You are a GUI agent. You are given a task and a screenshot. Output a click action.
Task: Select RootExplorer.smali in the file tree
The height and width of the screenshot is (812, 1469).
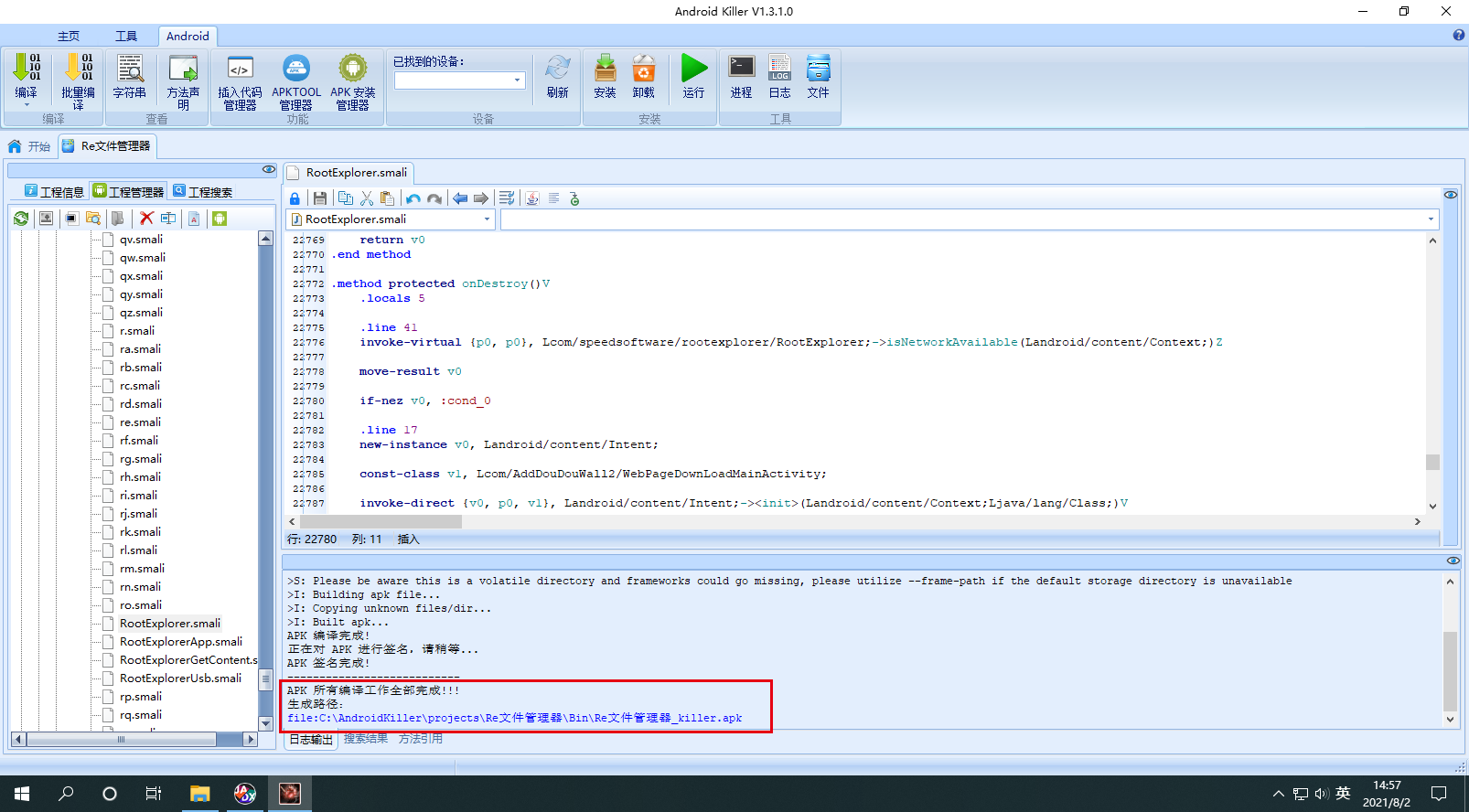point(170,624)
